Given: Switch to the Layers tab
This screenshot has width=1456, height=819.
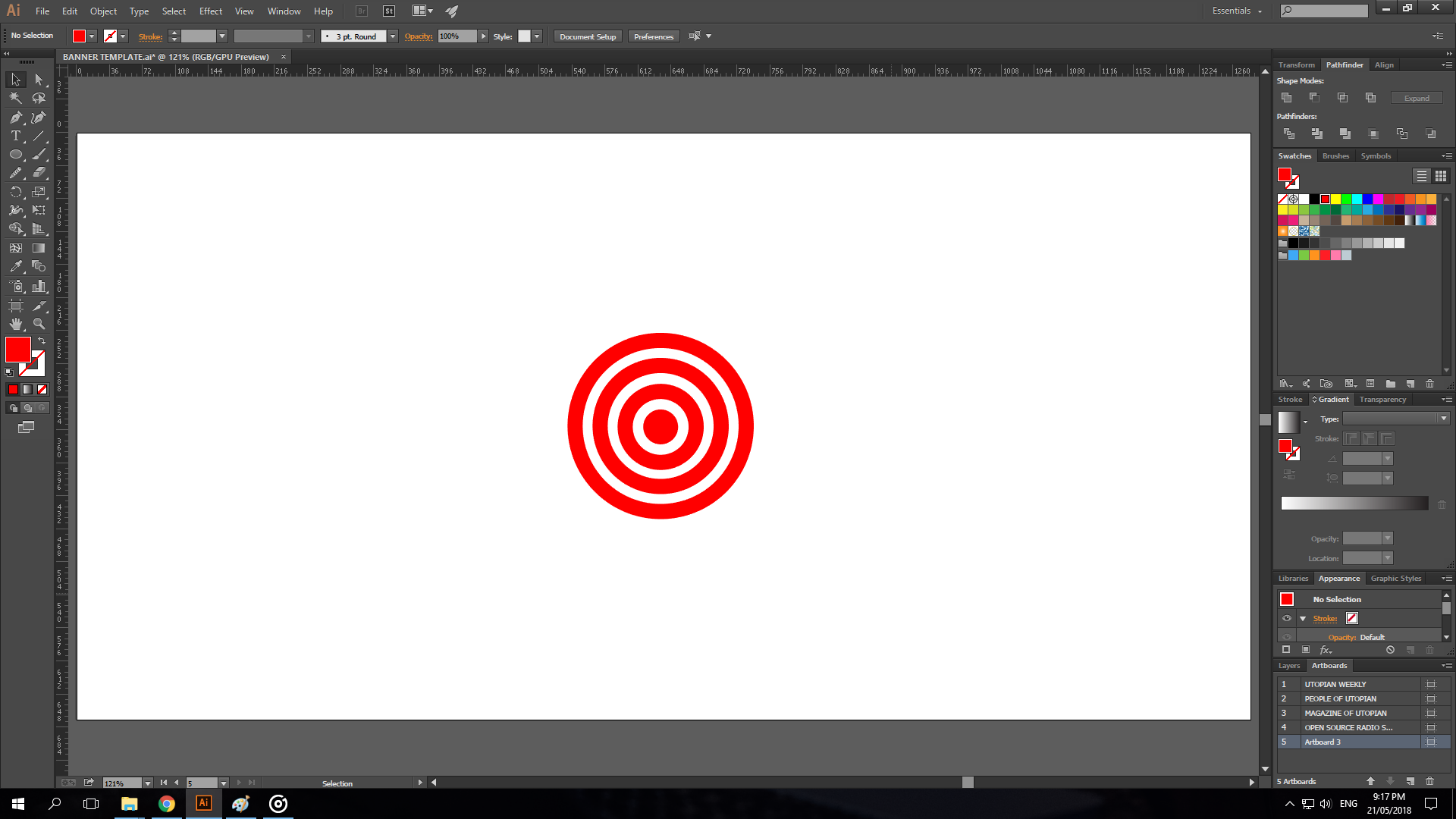Looking at the screenshot, I should pos(1289,666).
